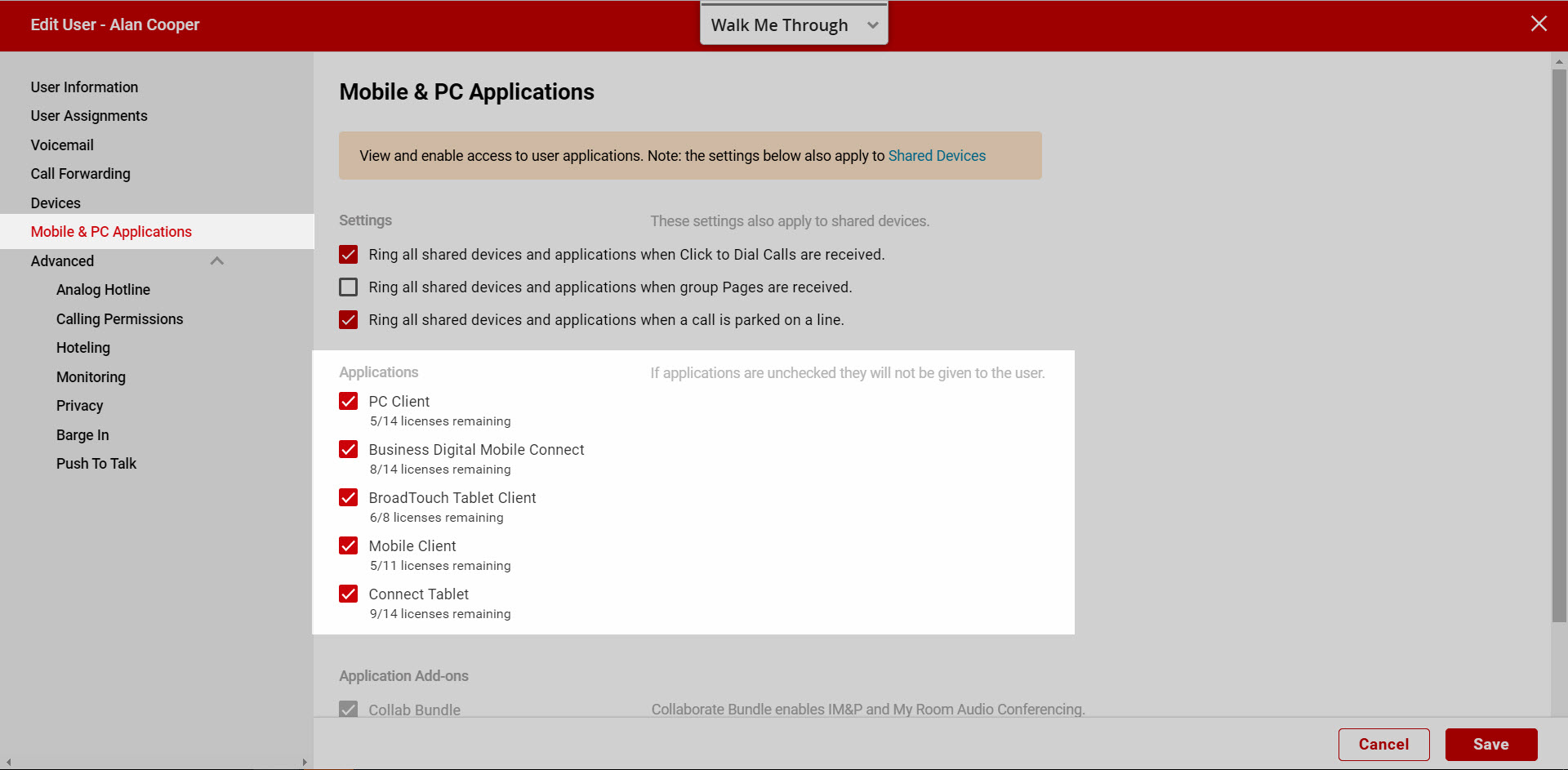
Task: Go to Hoteling settings
Action: [82, 348]
